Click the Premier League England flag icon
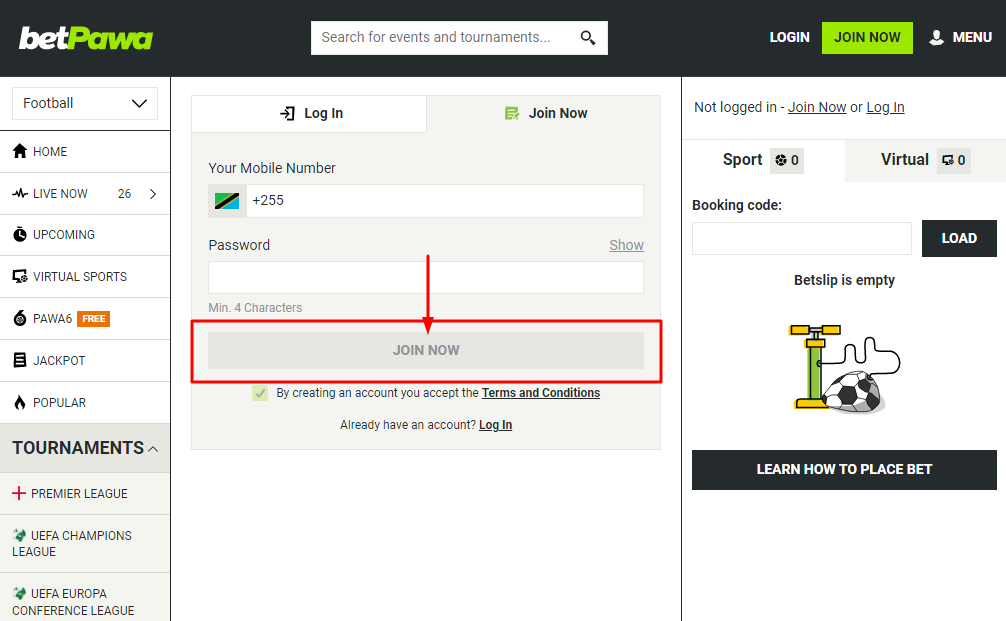 (x=19, y=493)
